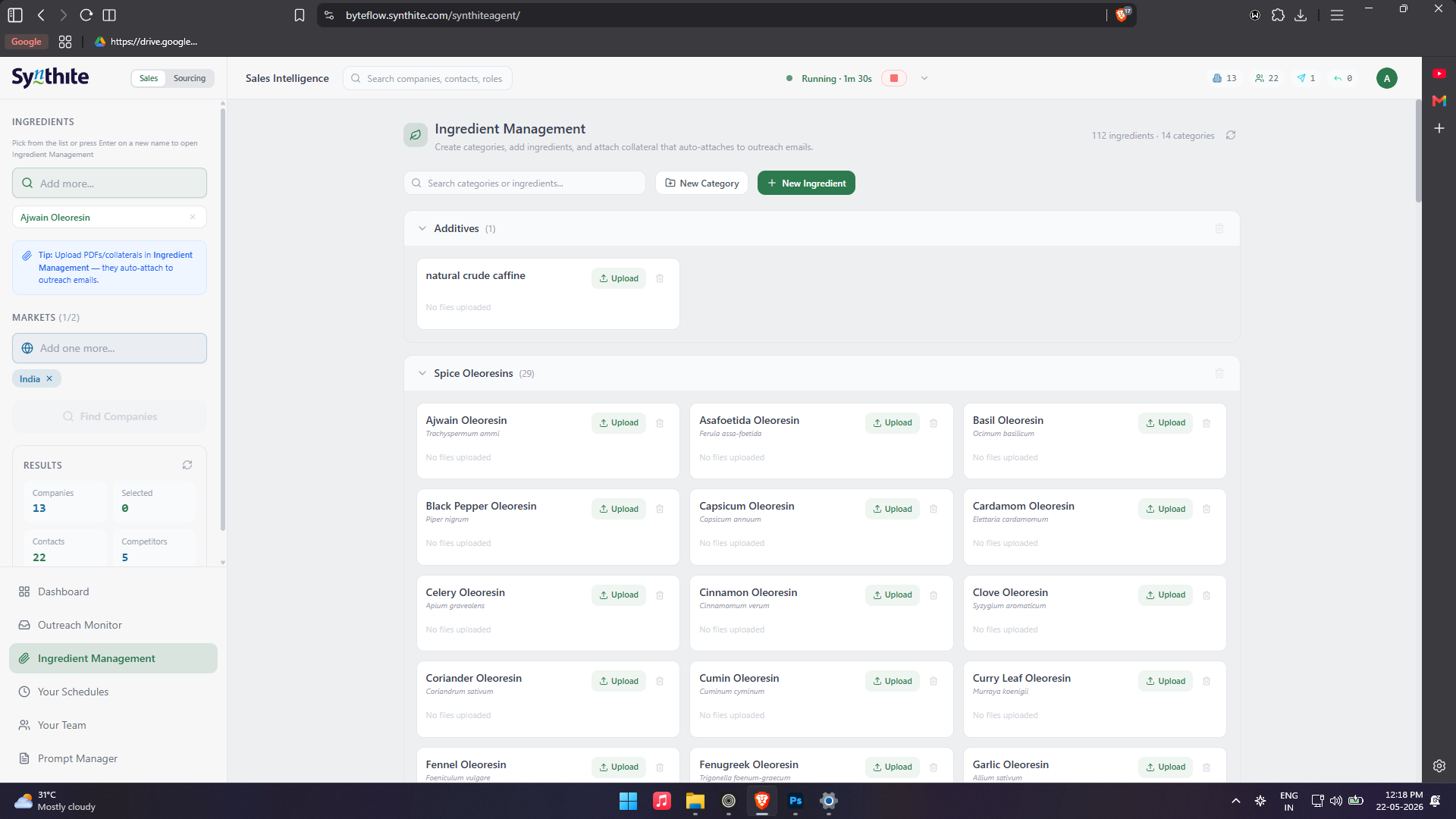Open companies count indicator showing 13
Image resolution: width=1456 pixels, height=819 pixels.
tap(1225, 78)
